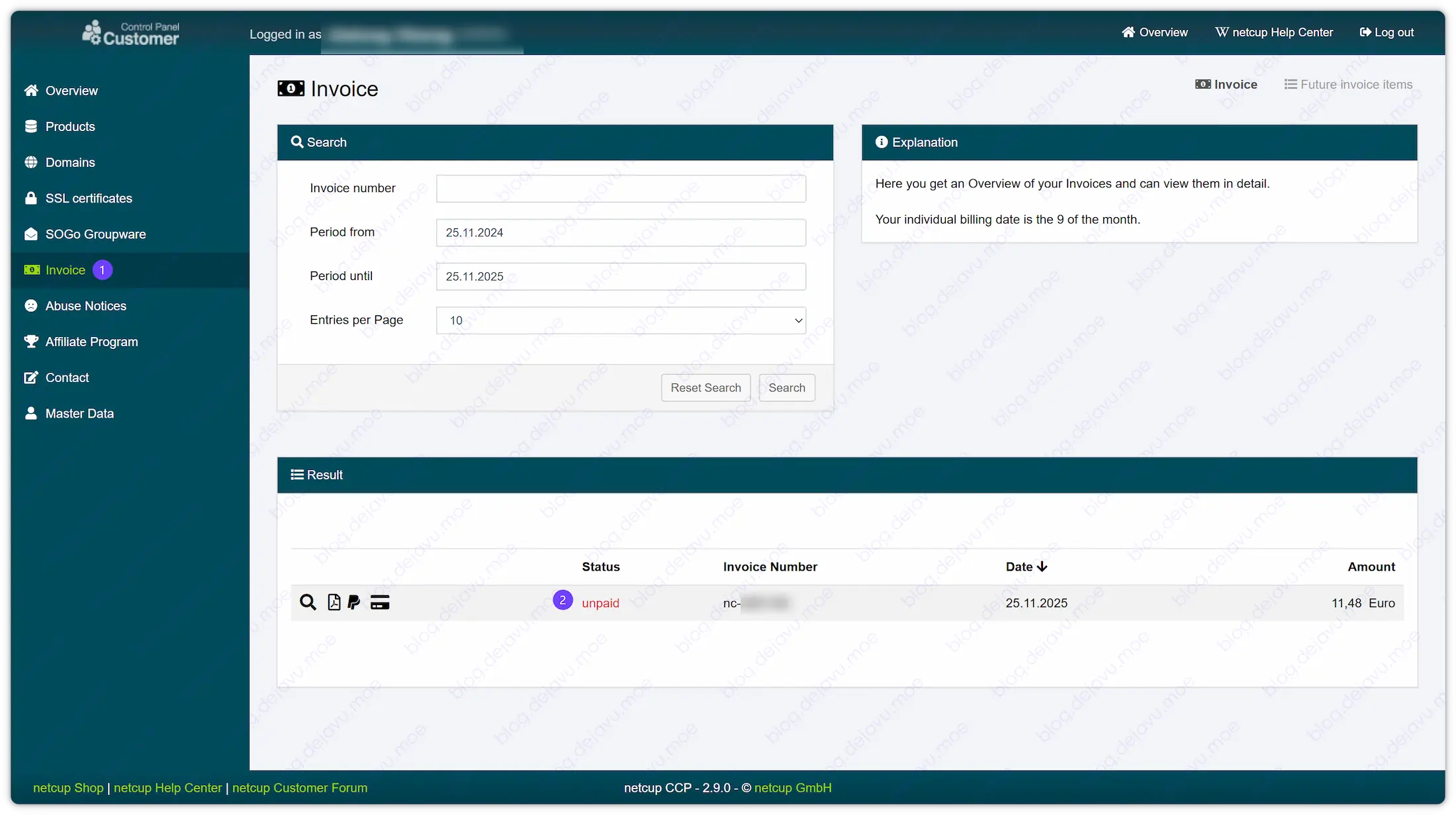The height and width of the screenshot is (815, 1456).
Task: Open SSL certificates from the sidebar
Action: 88,198
